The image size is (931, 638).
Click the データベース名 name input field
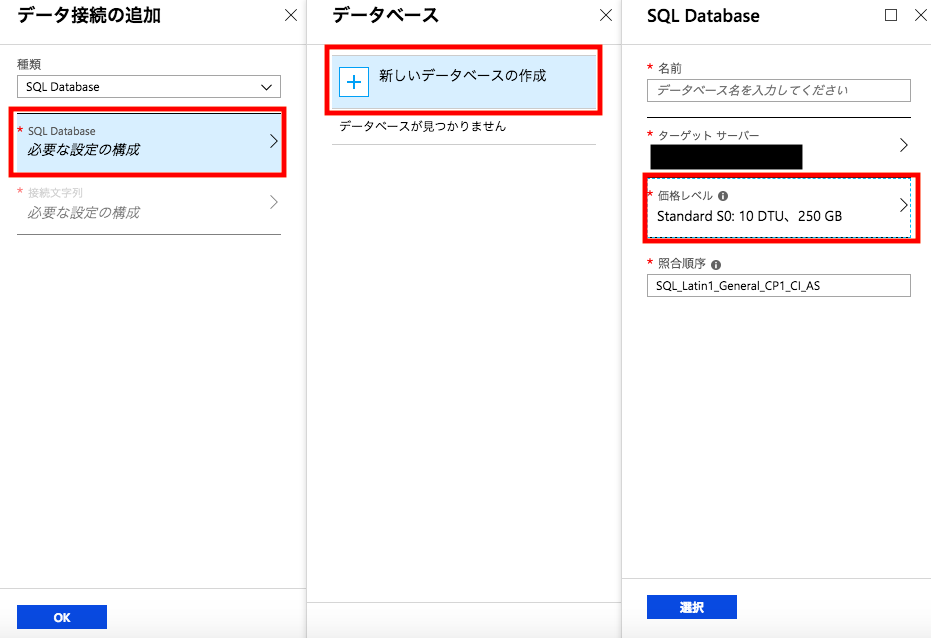[778, 90]
